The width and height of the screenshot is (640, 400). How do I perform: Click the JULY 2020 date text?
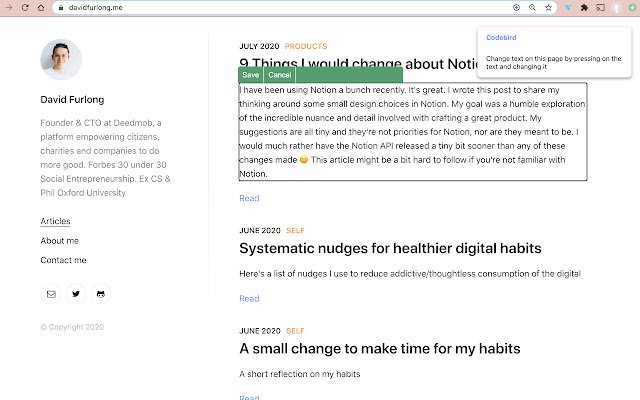[x=259, y=46]
